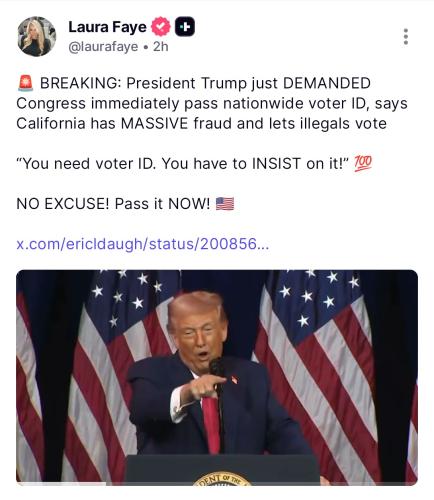Click the red siren emoji

tap(25, 83)
